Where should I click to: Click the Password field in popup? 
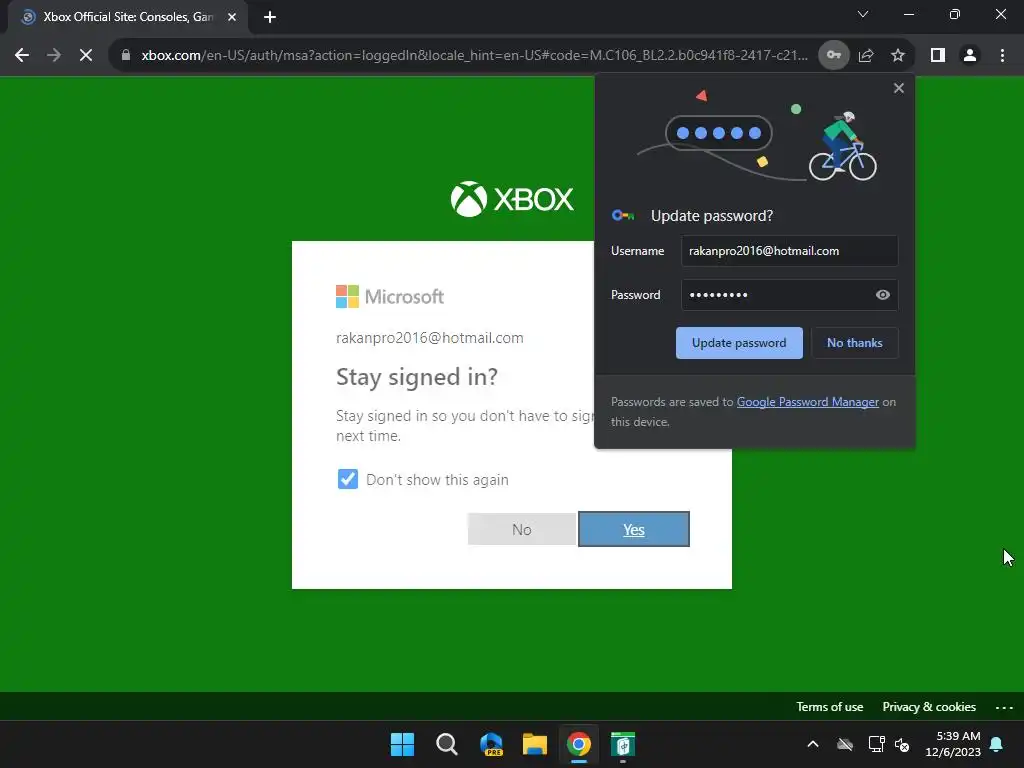[x=790, y=295]
